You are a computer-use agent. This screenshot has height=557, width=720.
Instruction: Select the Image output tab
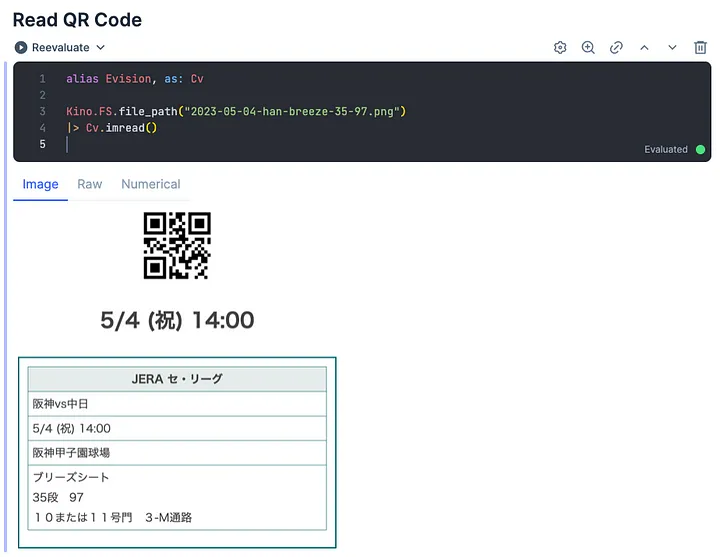40,184
